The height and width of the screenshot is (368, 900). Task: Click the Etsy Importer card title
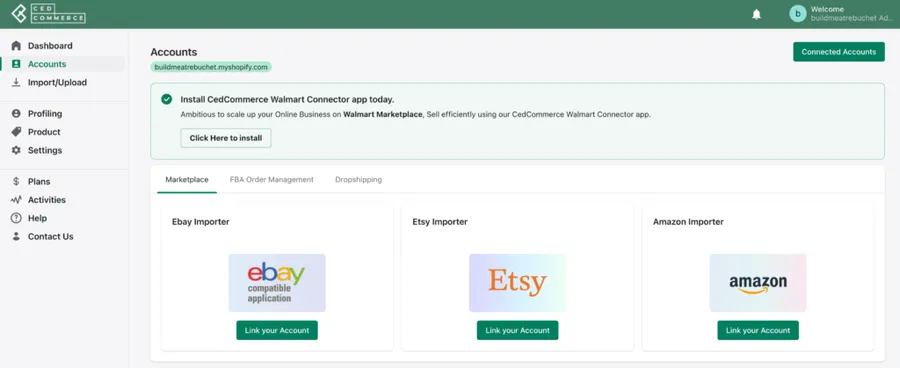click(x=440, y=222)
